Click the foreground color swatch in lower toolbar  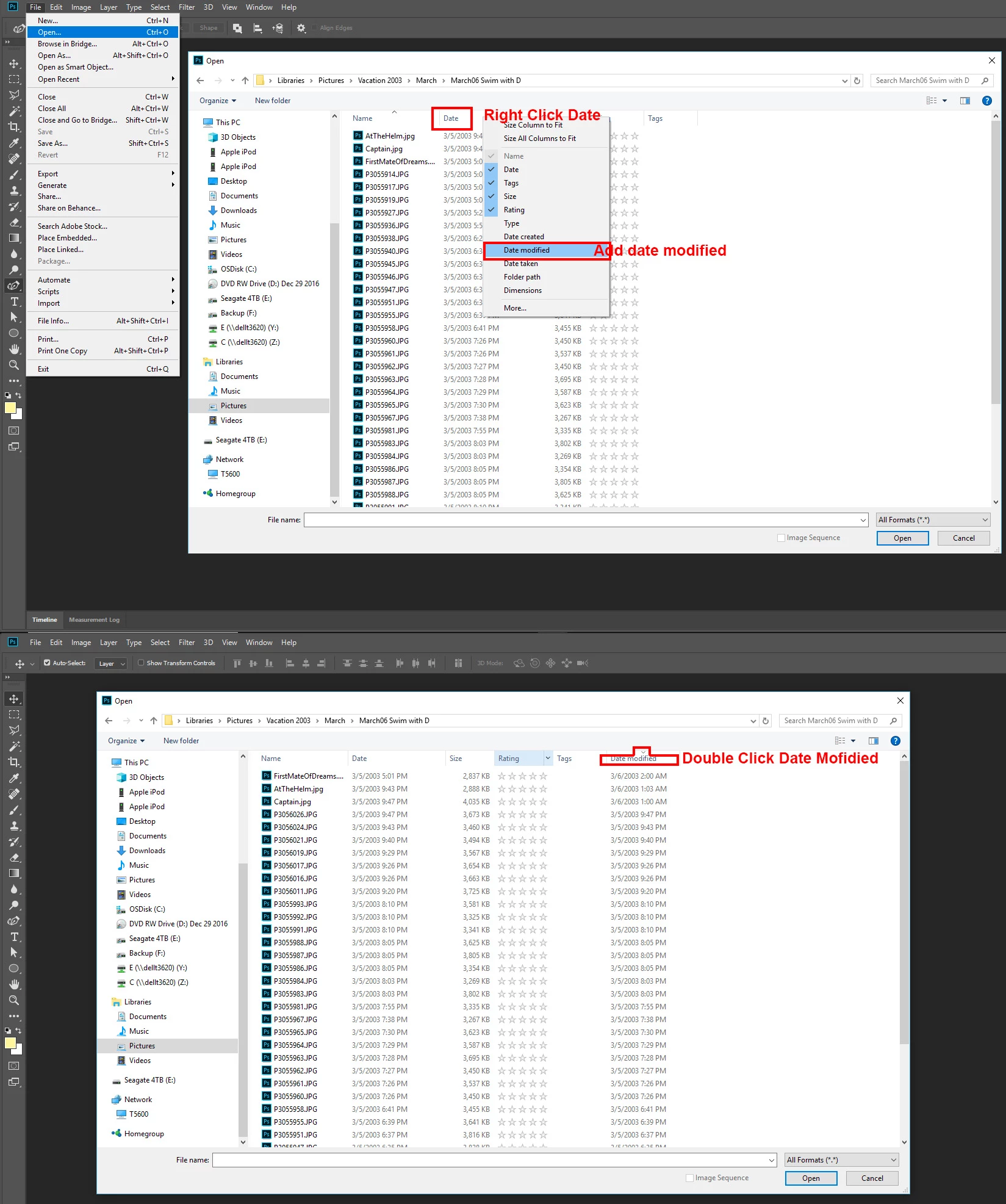click(x=10, y=1043)
